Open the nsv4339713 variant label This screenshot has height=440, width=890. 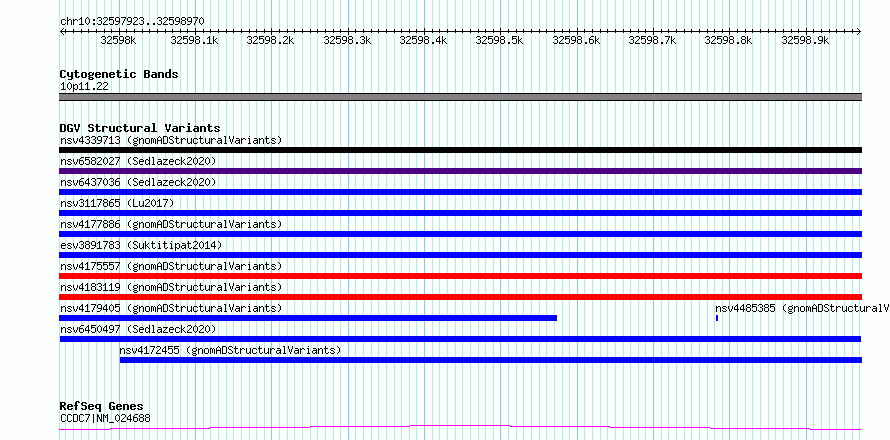[171, 140]
